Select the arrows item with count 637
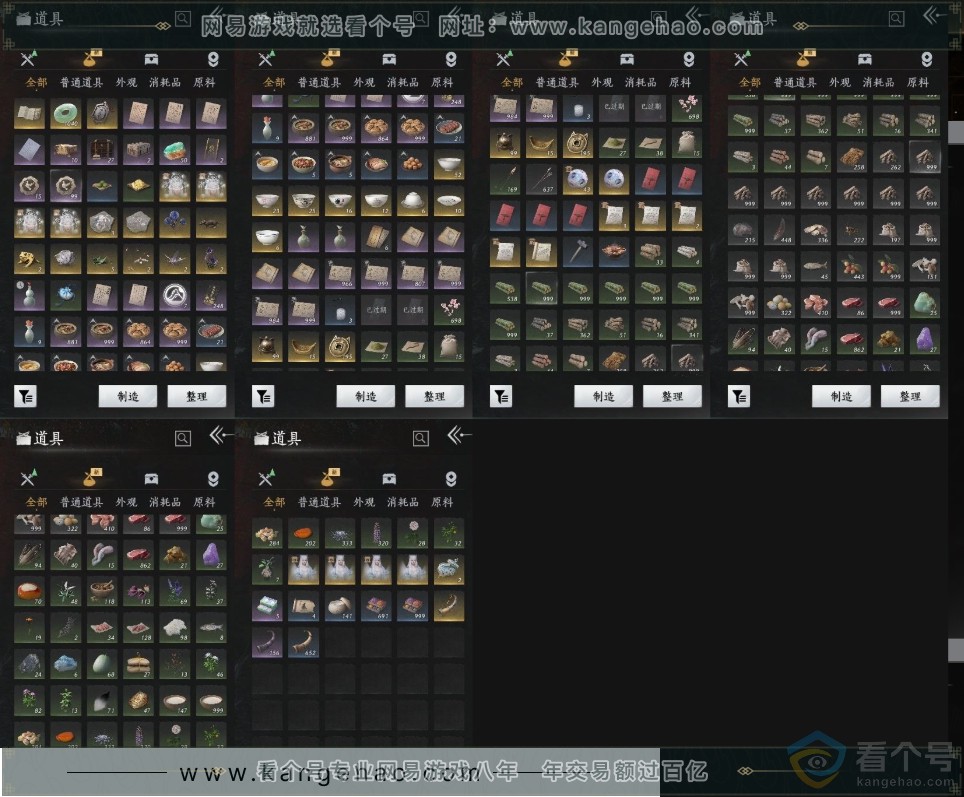This screenshot has width=964, height=797. click(x=541, y=179)
